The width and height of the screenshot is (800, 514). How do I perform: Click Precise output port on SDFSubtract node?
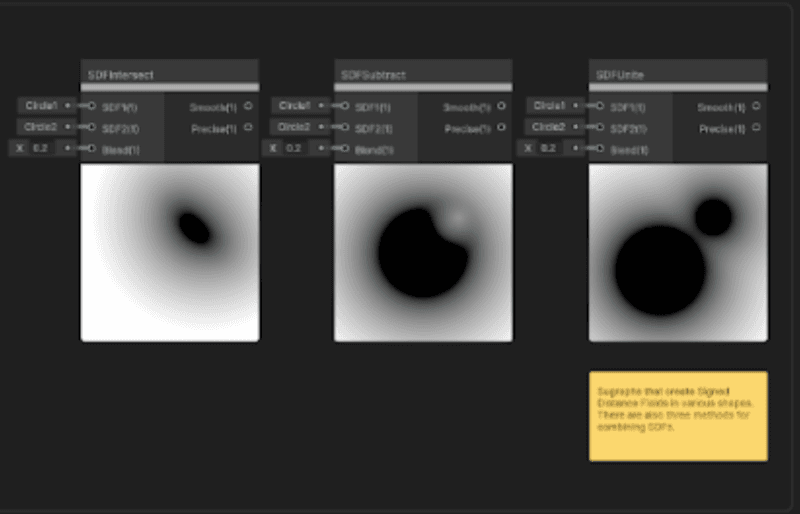[501, 127]
